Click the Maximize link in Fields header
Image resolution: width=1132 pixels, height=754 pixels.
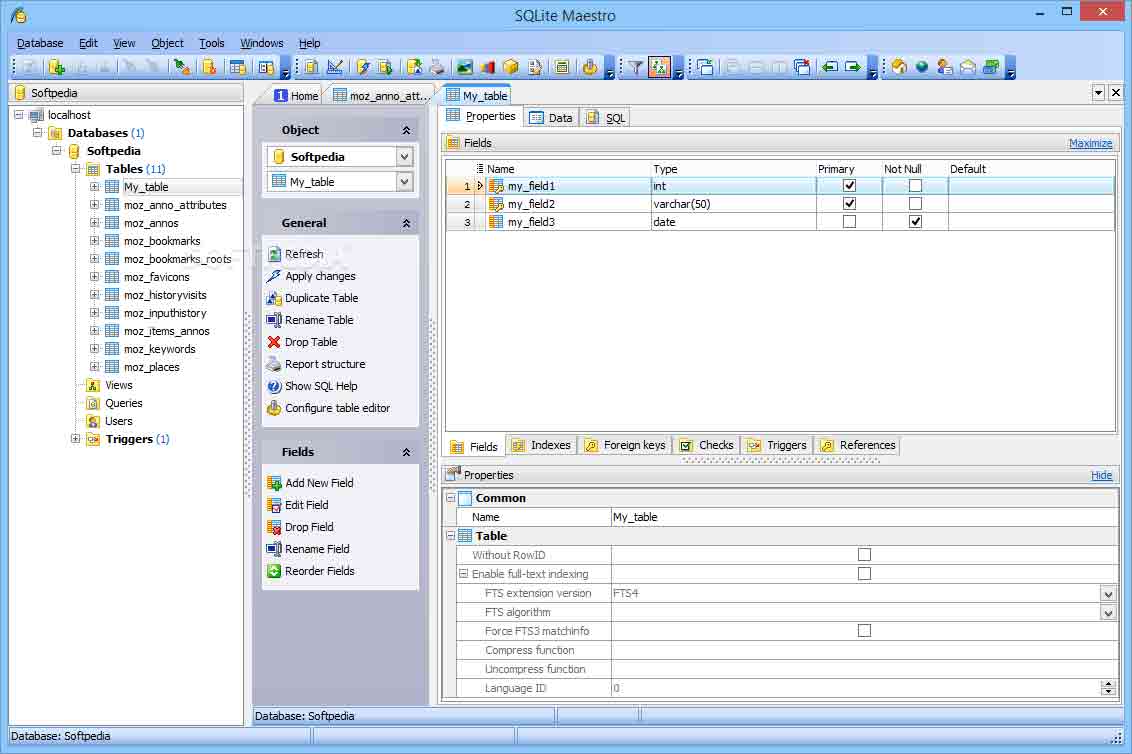click(1090, 143)
